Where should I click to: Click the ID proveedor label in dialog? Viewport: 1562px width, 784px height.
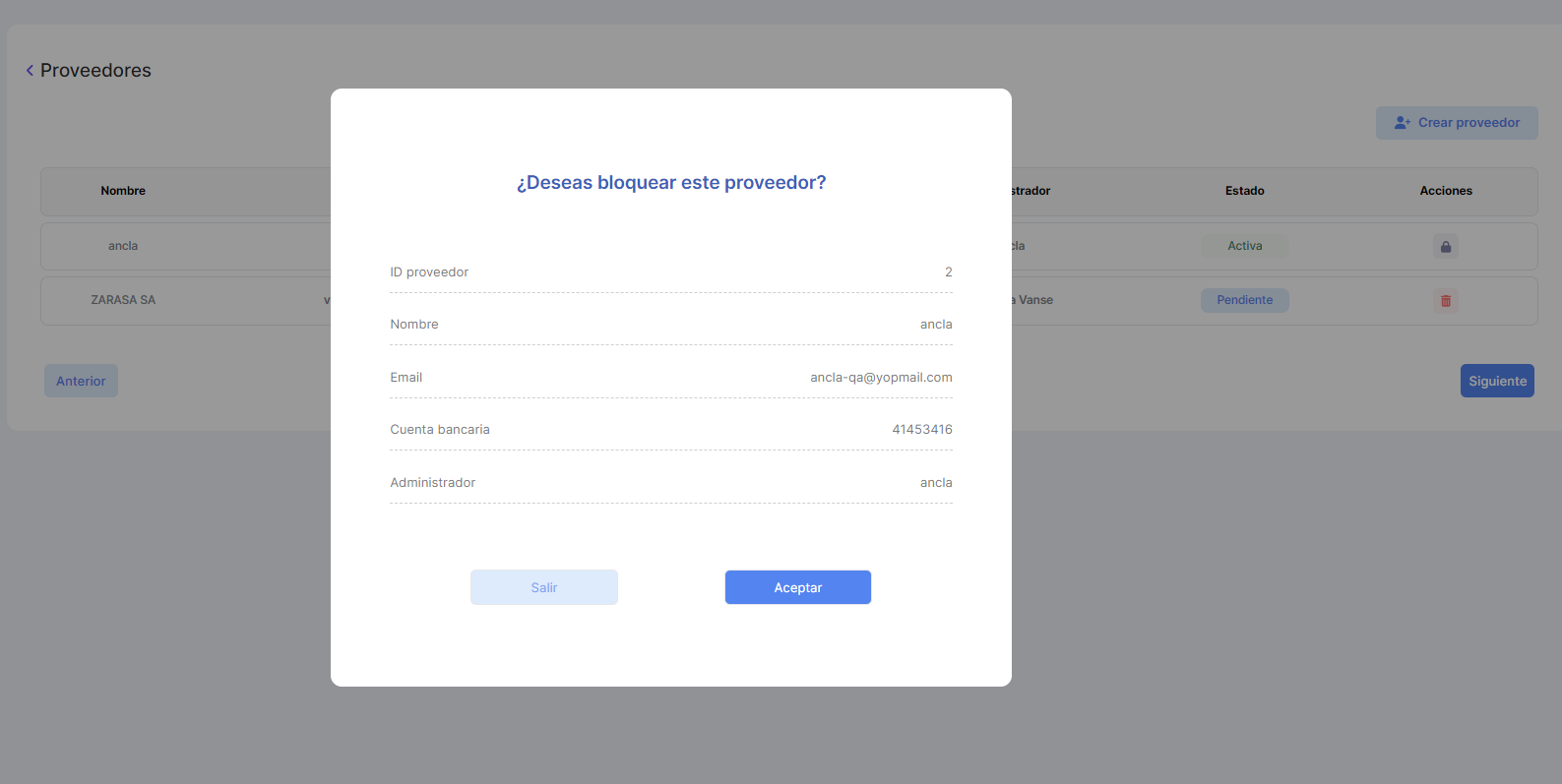(429, 272)
